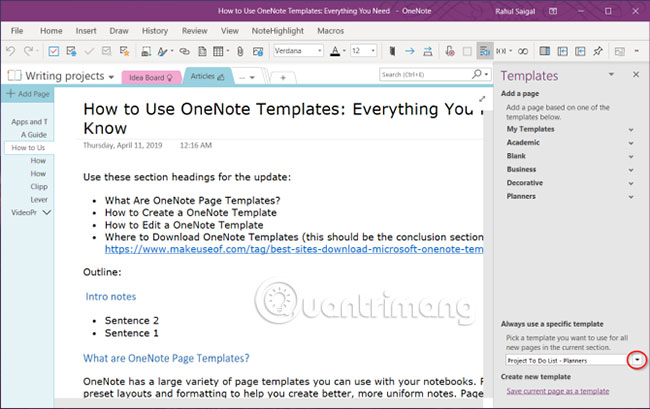Click the field brackets macro icon
The width and height of the screenshot is (650, 409).
[x=501, y=51]
